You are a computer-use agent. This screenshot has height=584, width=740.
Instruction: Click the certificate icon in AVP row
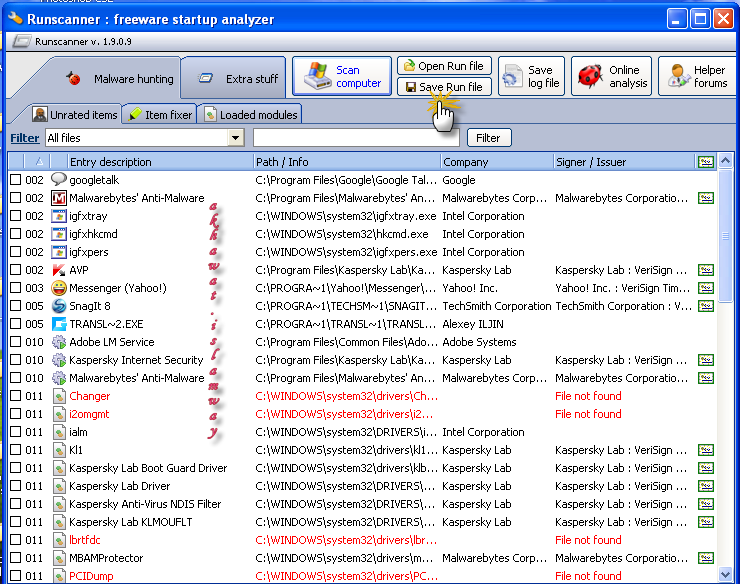pyautogui.click(x=706, y=270)
